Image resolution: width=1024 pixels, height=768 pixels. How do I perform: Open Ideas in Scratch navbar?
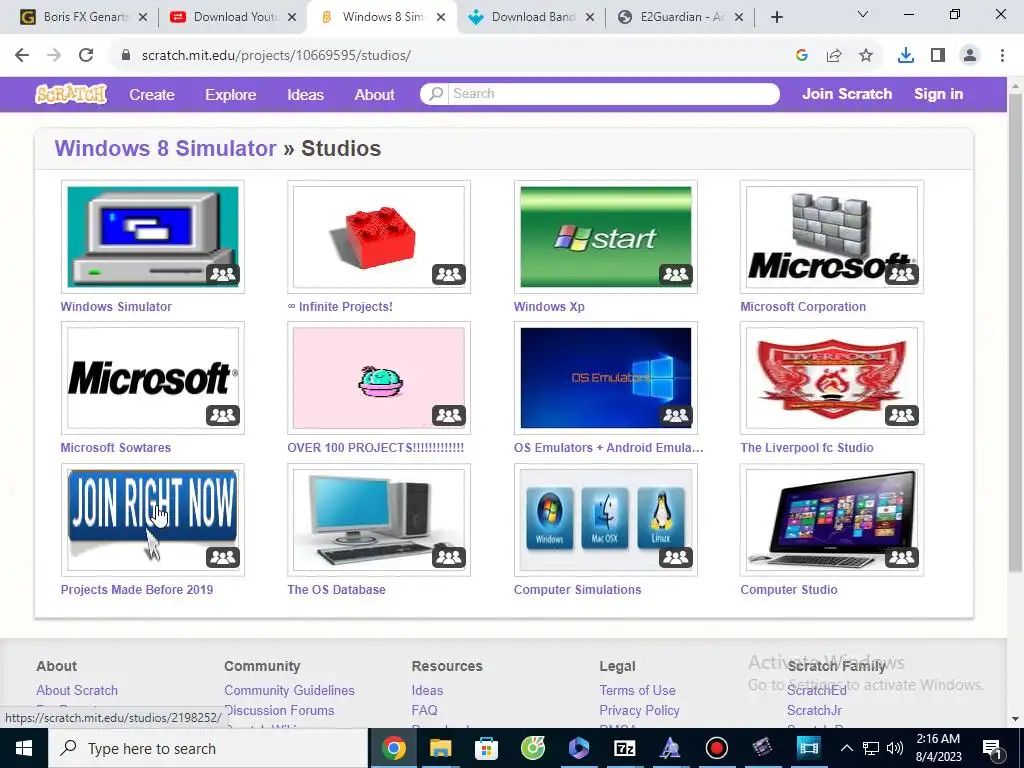(306, 95)
